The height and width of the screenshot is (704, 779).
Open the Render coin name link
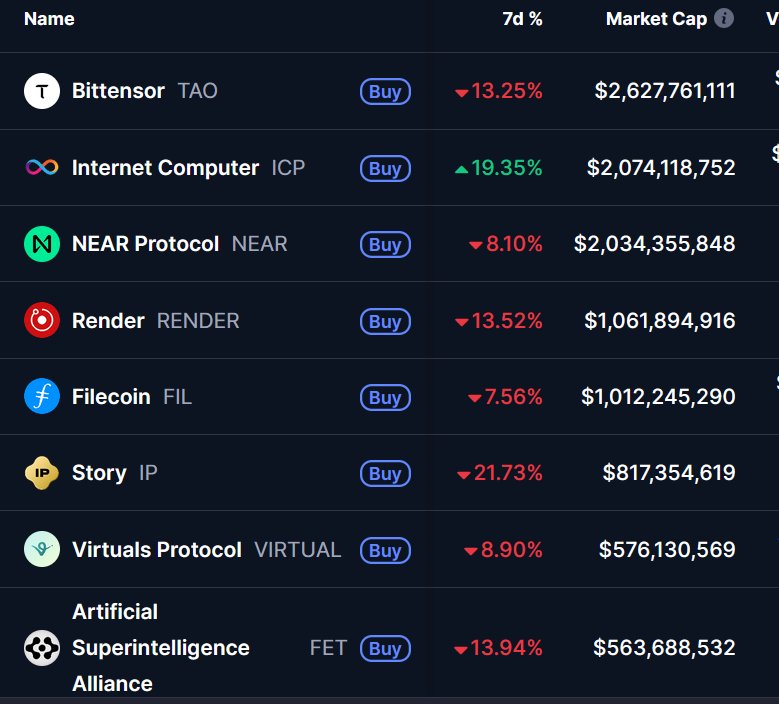click(108, 321)
